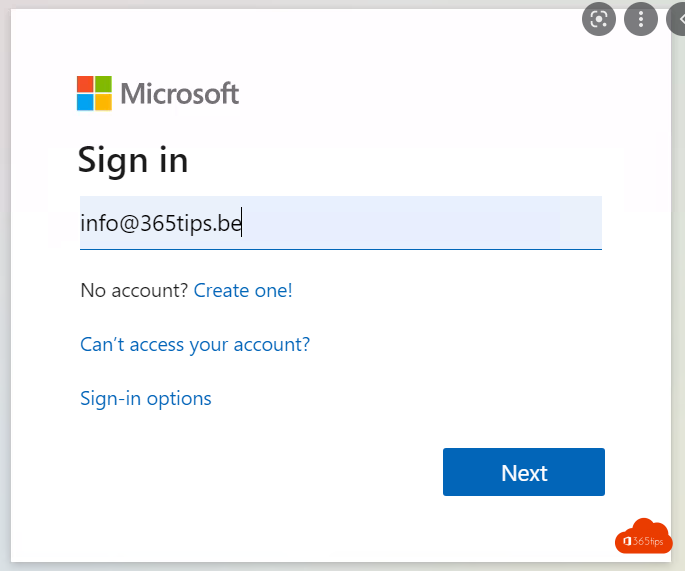Click the Microsoft wordmark text
This screenshot has width=685, height=571.
(180, 94)
